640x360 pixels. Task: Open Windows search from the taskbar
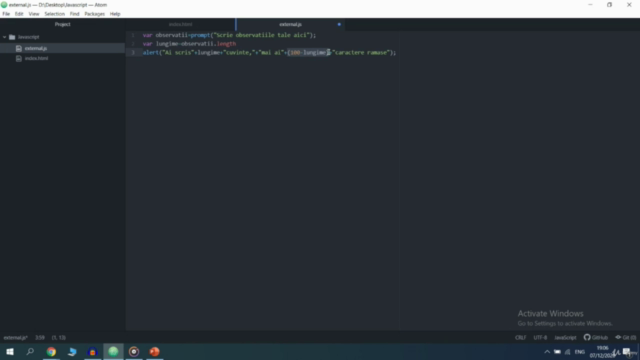tap(30, 351)
